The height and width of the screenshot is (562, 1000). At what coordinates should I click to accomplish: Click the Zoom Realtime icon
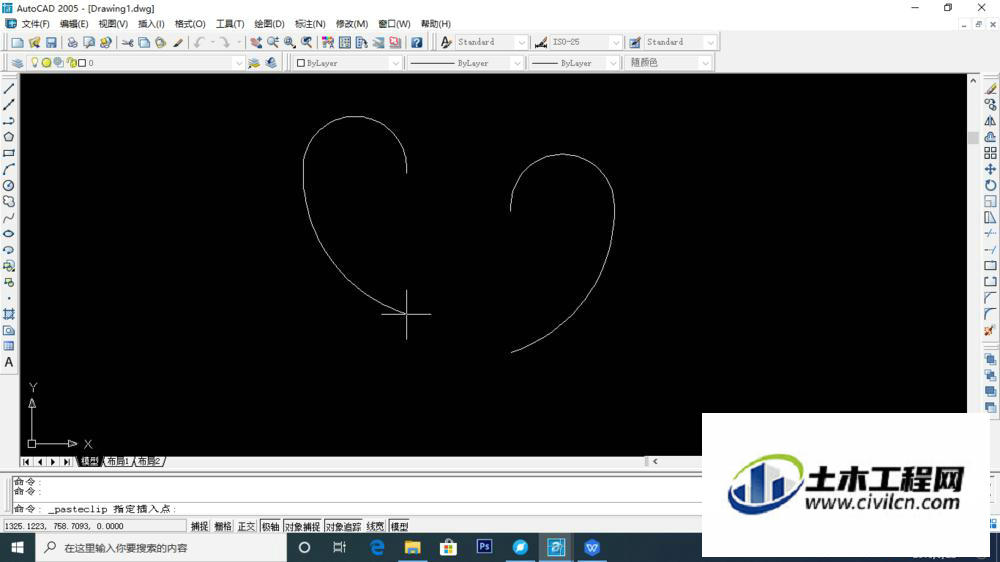(x=273, y=42)
